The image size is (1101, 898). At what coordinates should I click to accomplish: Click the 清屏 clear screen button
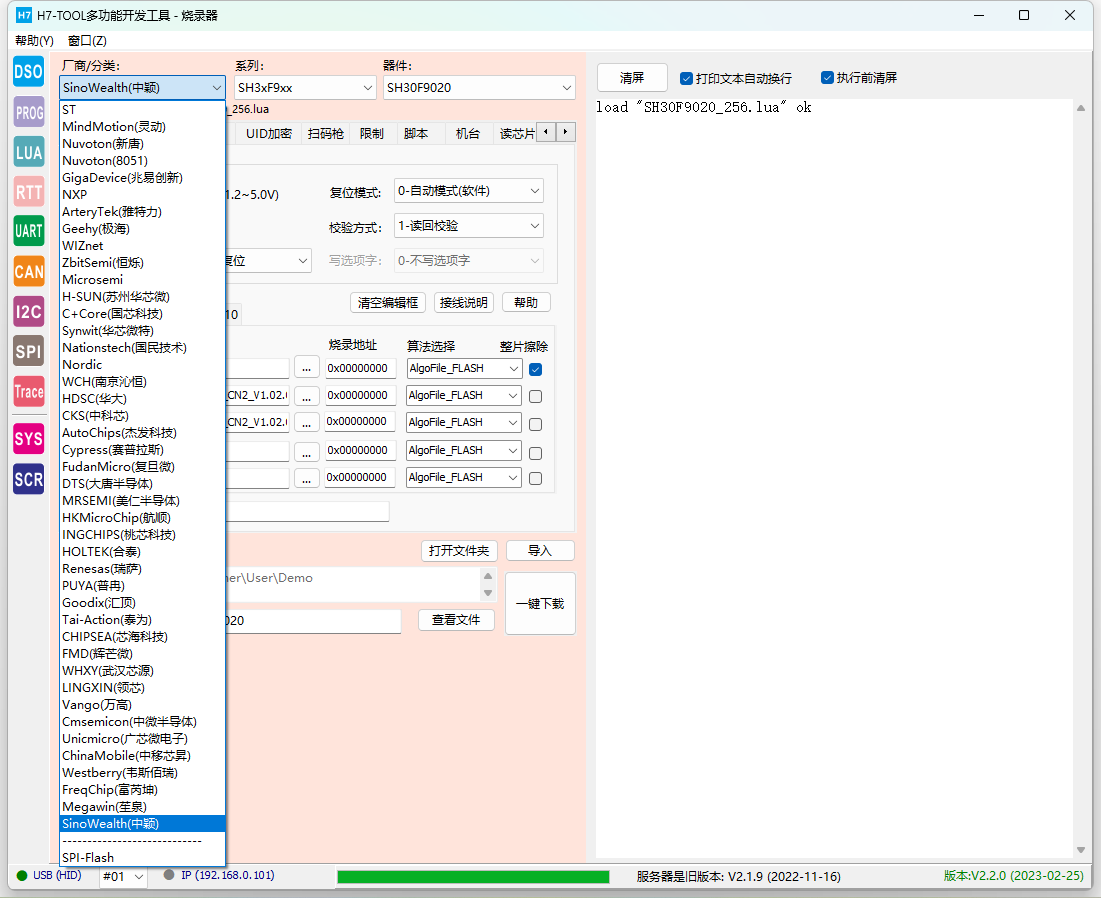632,77
